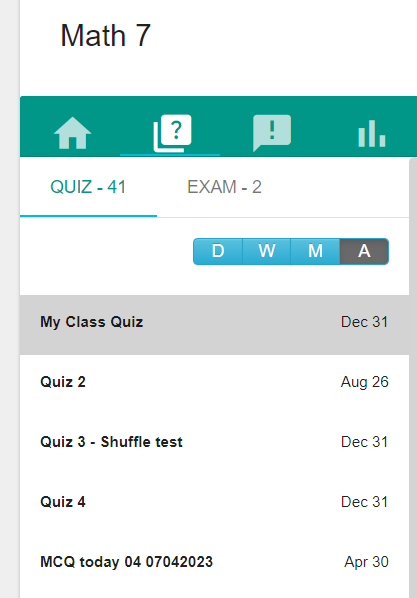
Task: Toggle the M monthly filter
Action: (316, 251)
